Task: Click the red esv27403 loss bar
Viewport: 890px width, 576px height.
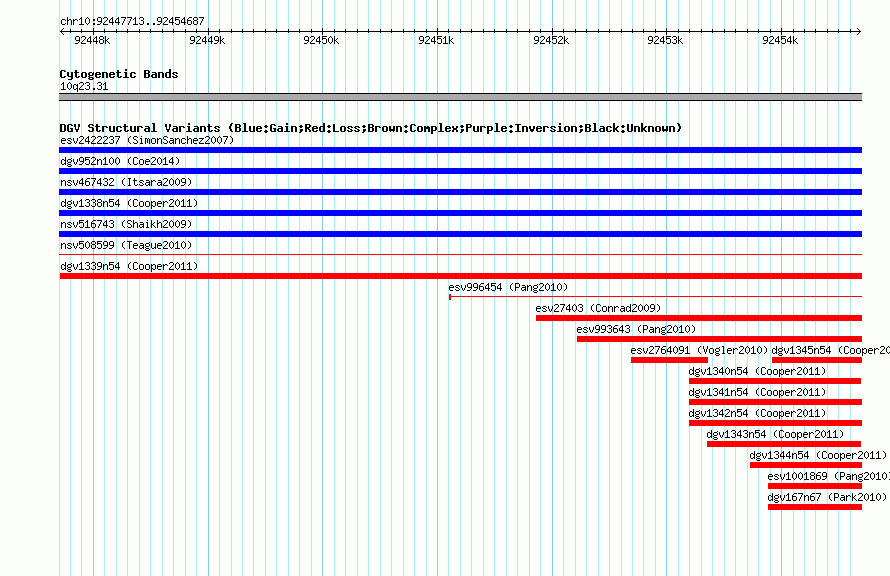Action: pos(699,318)
